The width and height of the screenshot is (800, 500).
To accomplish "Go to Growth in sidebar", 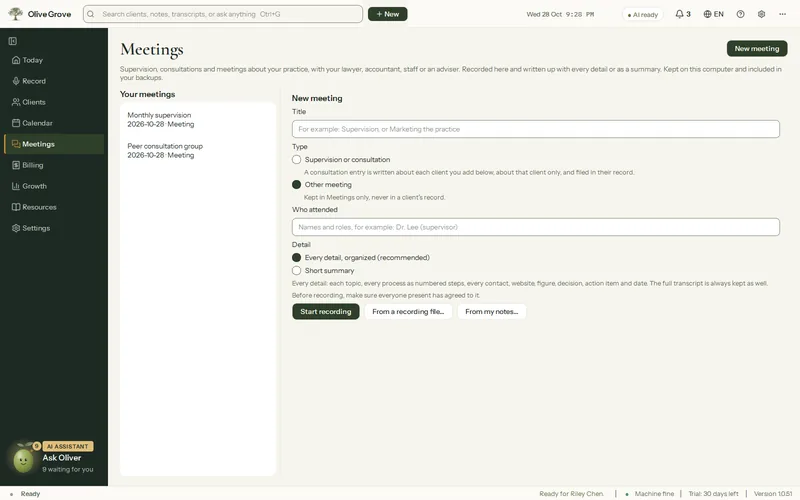I will click(x=54, y=186).
